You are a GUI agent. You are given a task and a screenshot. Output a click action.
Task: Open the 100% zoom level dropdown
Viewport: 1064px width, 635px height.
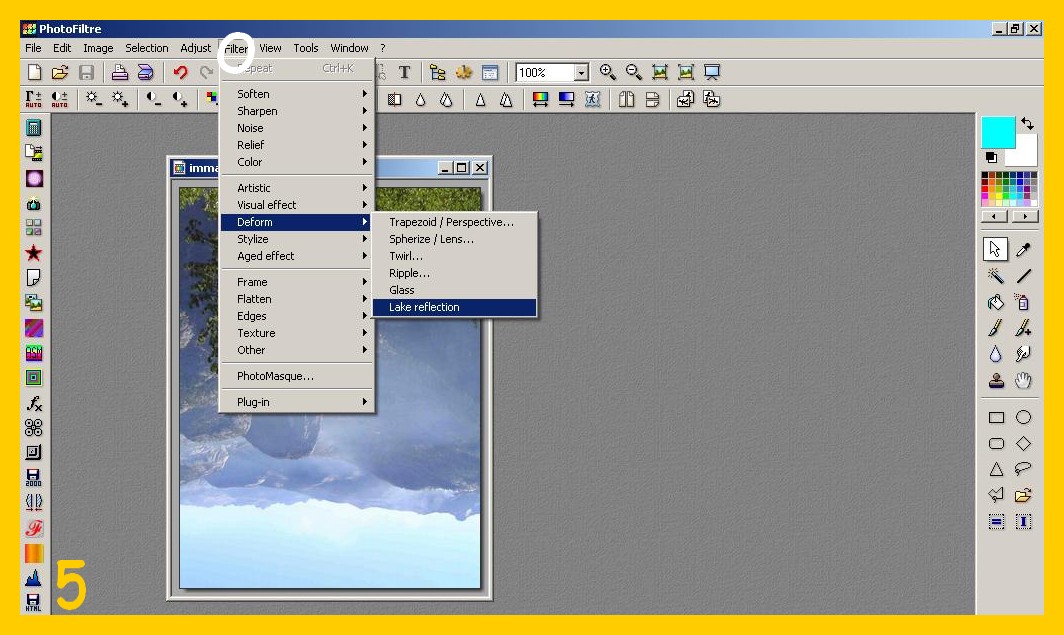pos(581,73)
